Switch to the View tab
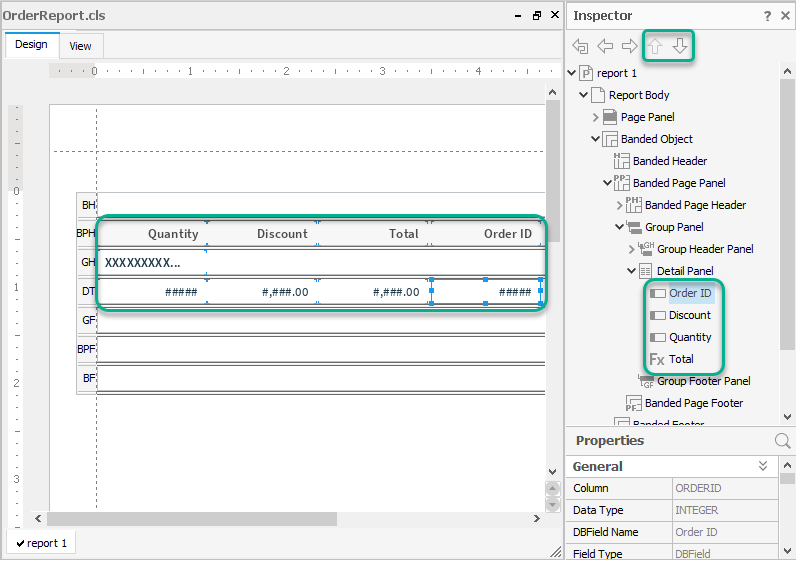This screenshot has height=561, width=799. tap(81, 46)
